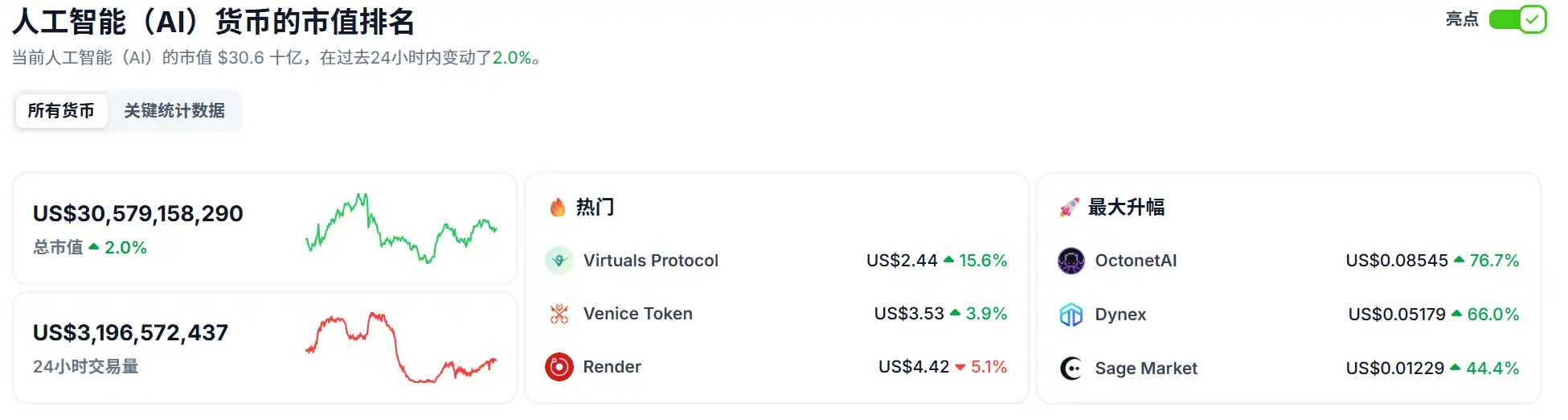Click the fire icon beside 热门
Image resolution: width=1568 pixels, height=420 pixels.
pyautogui.click(x=557, y=208)
